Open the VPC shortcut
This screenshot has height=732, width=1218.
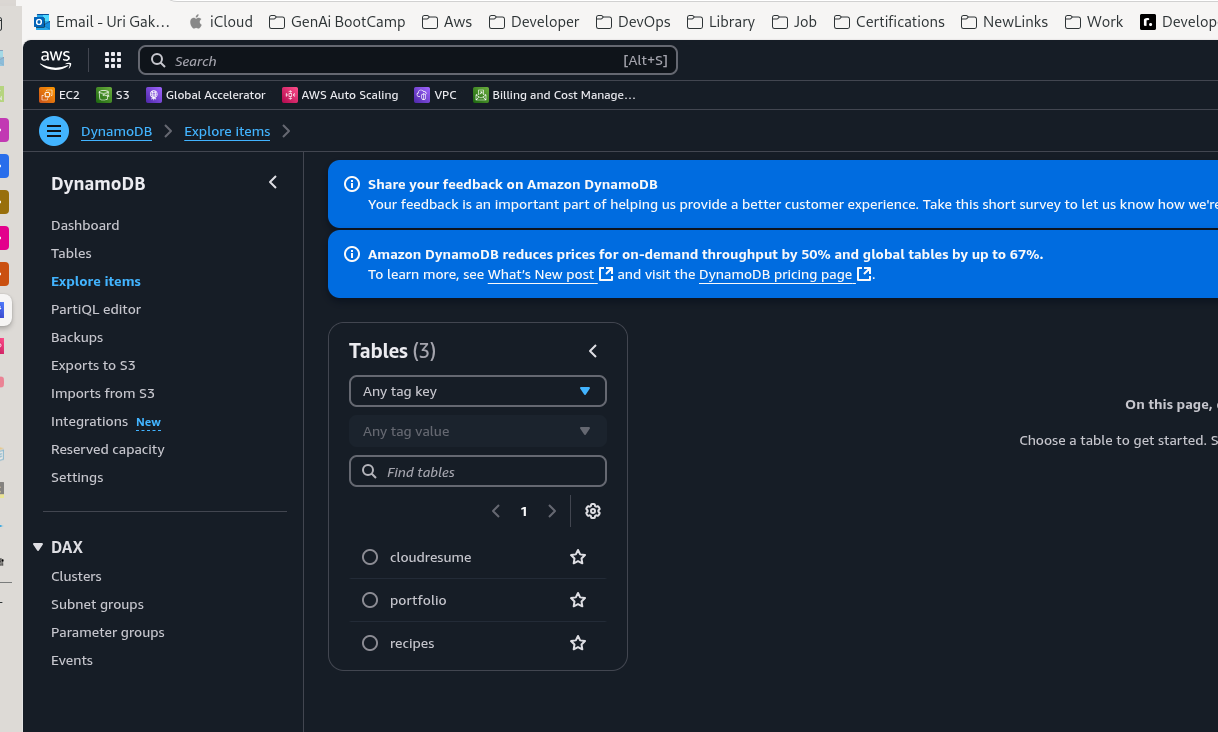click(x=436, y=95)
